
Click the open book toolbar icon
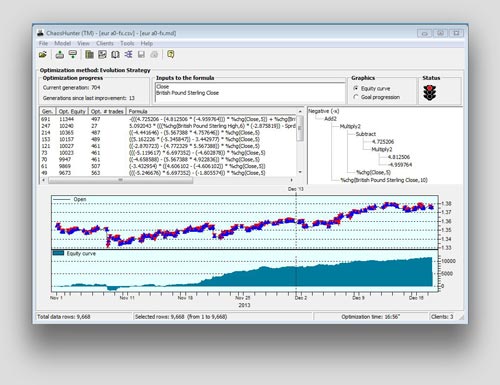115,54
